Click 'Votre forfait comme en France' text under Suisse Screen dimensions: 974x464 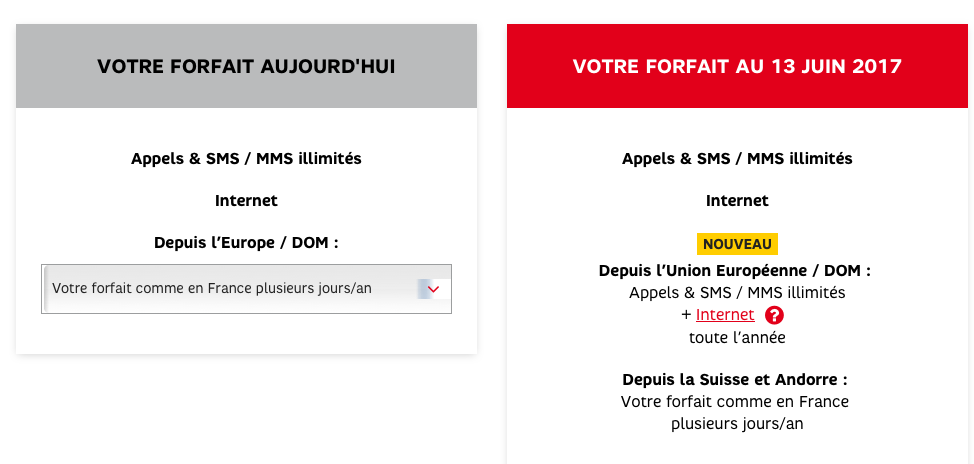click(735, 402)
